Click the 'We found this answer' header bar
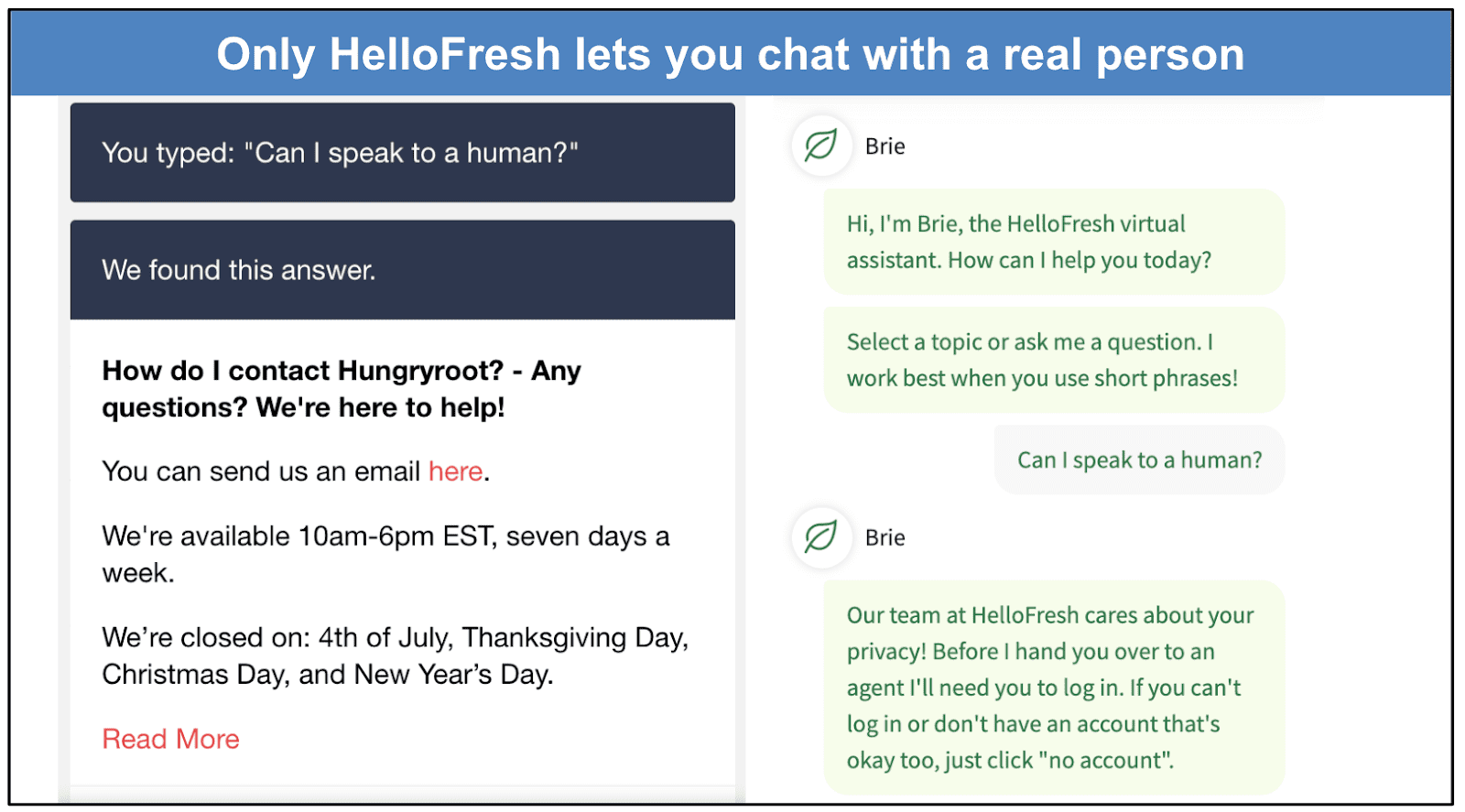The width and height of the screenshot is (1465, 812). coord(402,269)
